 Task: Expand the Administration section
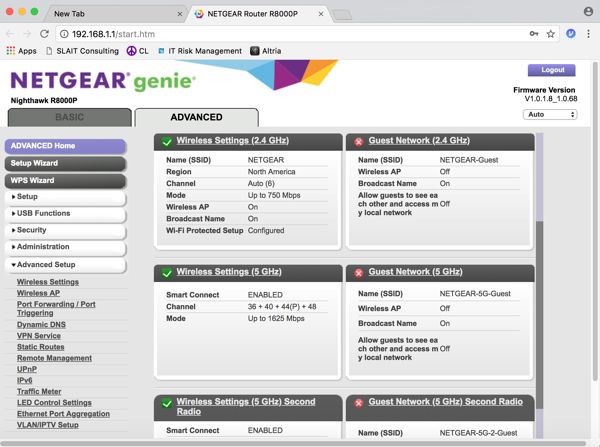click(65, 247)
